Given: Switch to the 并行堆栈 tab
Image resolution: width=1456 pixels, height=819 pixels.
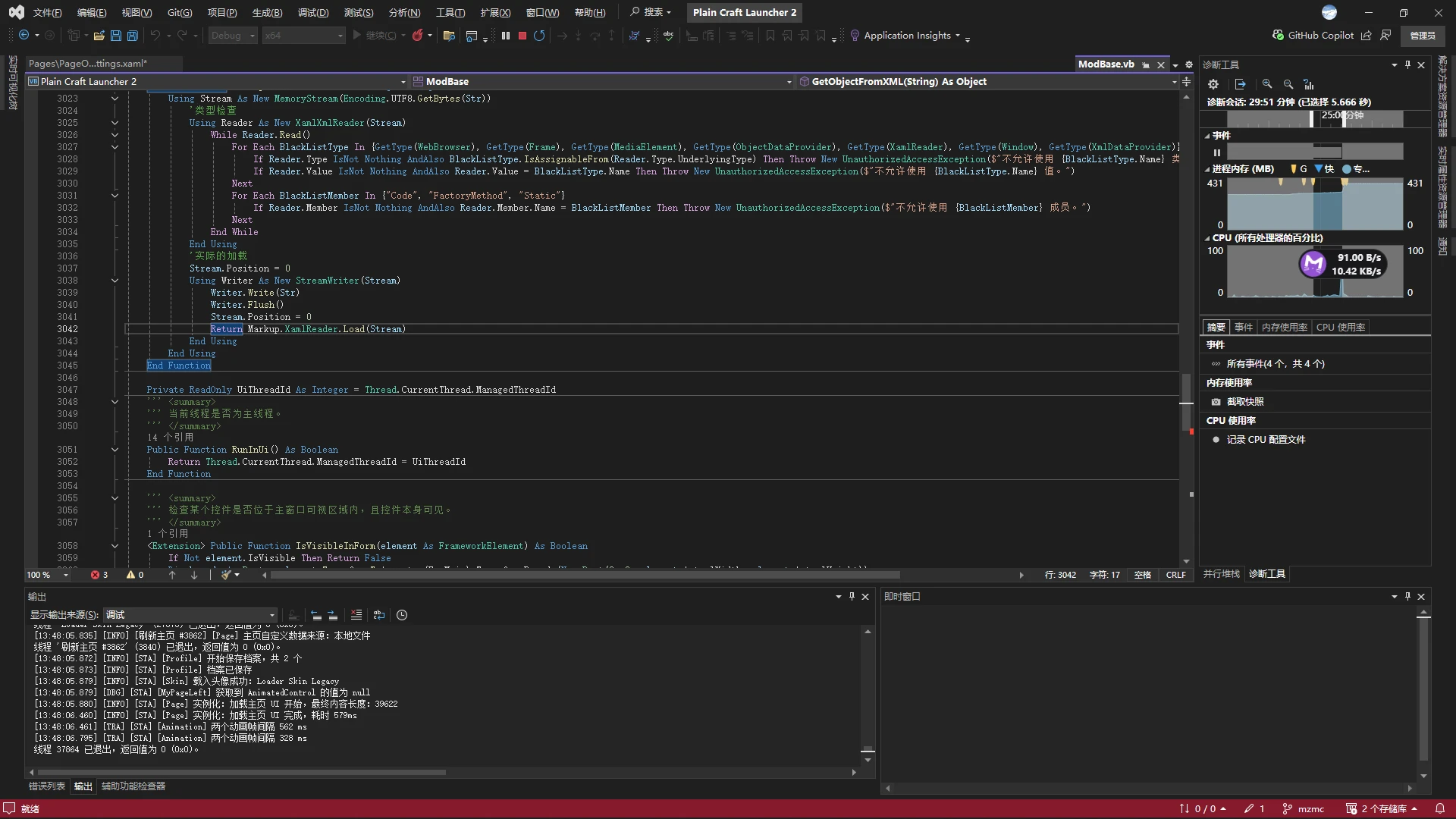Looking at the screenshot, I should click(1222, 574).
